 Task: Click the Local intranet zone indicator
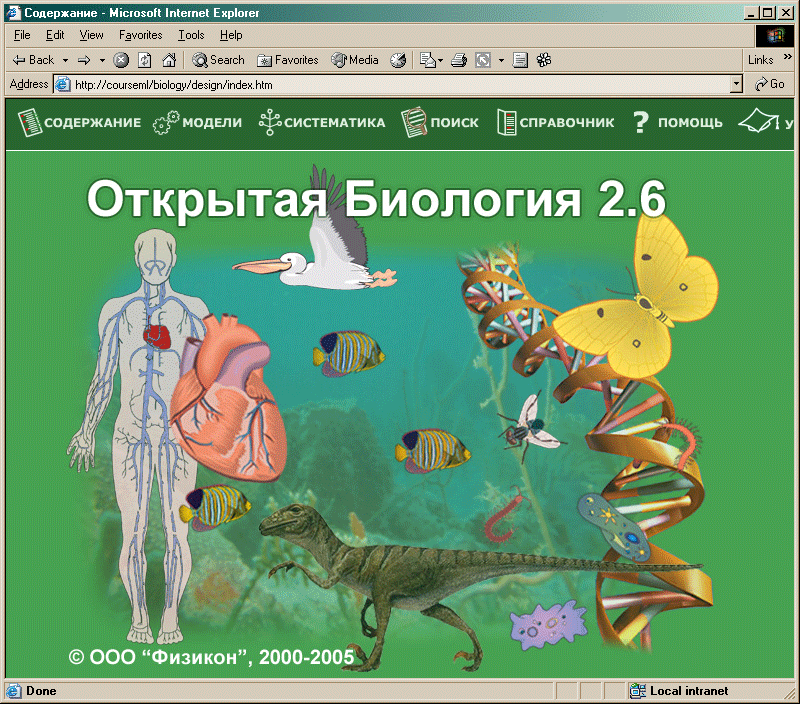click(680, 691)
